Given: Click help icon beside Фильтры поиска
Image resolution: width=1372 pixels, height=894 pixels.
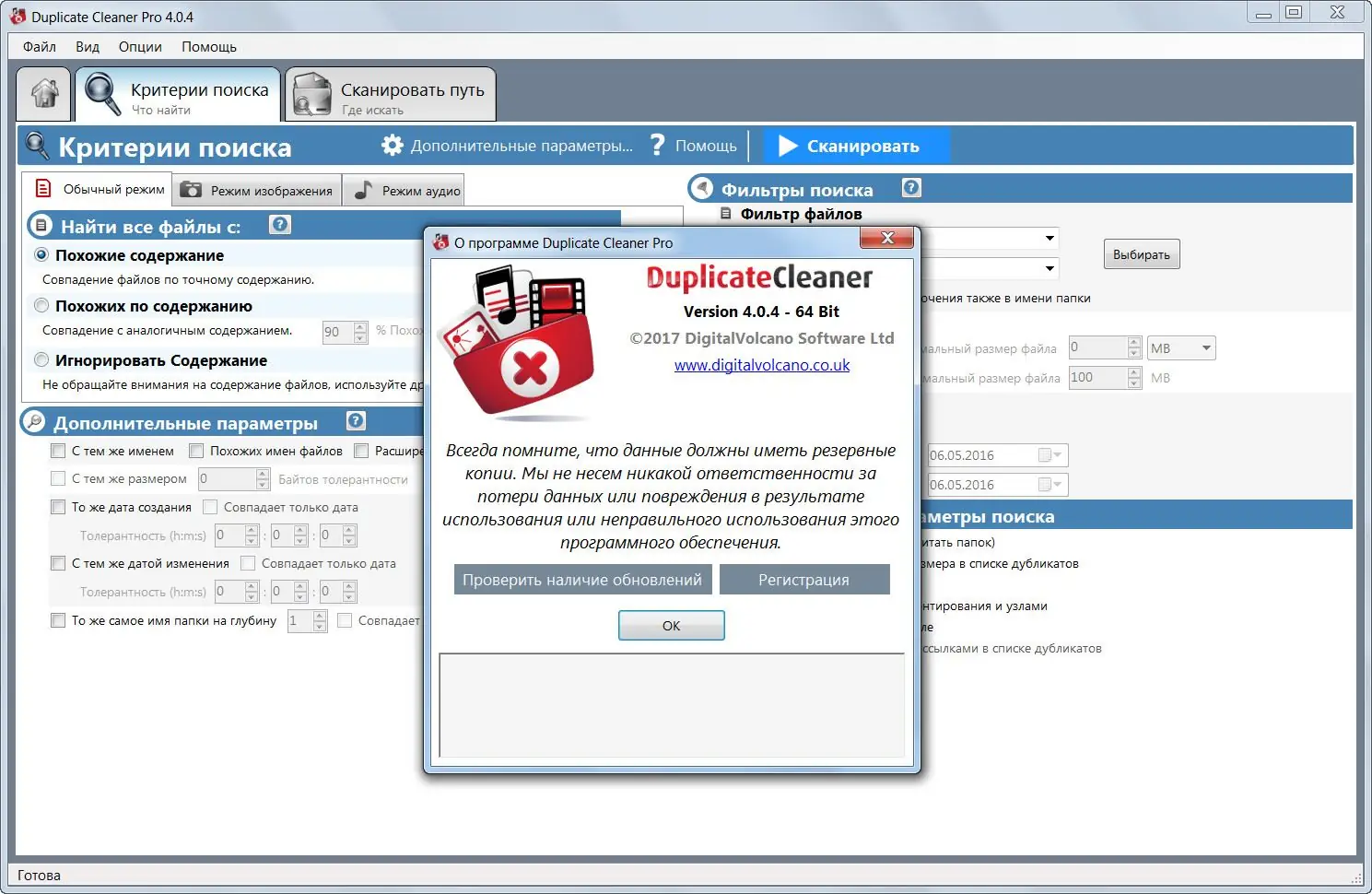Looking at the screenshot, I should tap(911, 188).
